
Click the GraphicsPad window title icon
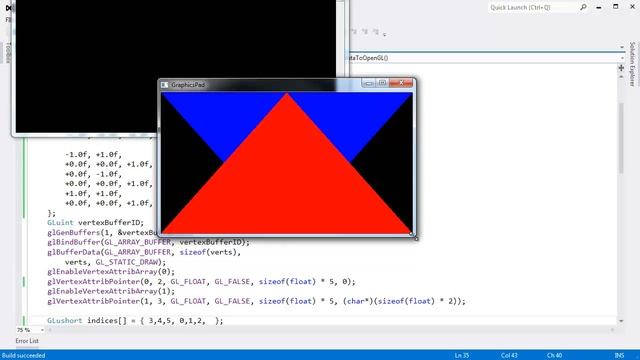click(164, 84)
